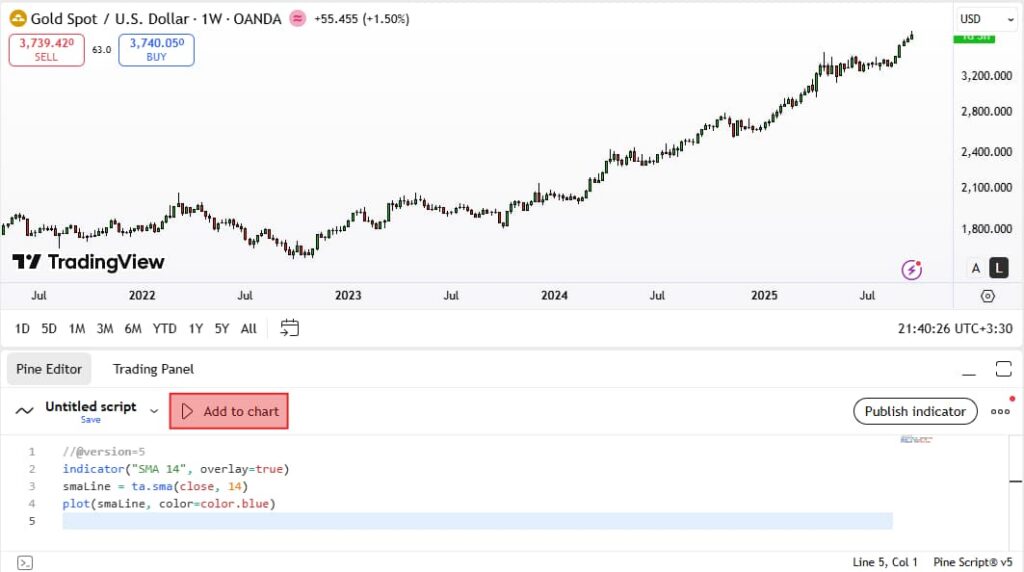Image resolution: width=1024 pixels, height=572 pixels.
Task: Open the go-to-date calendar icon
Action: pos(290,328)
